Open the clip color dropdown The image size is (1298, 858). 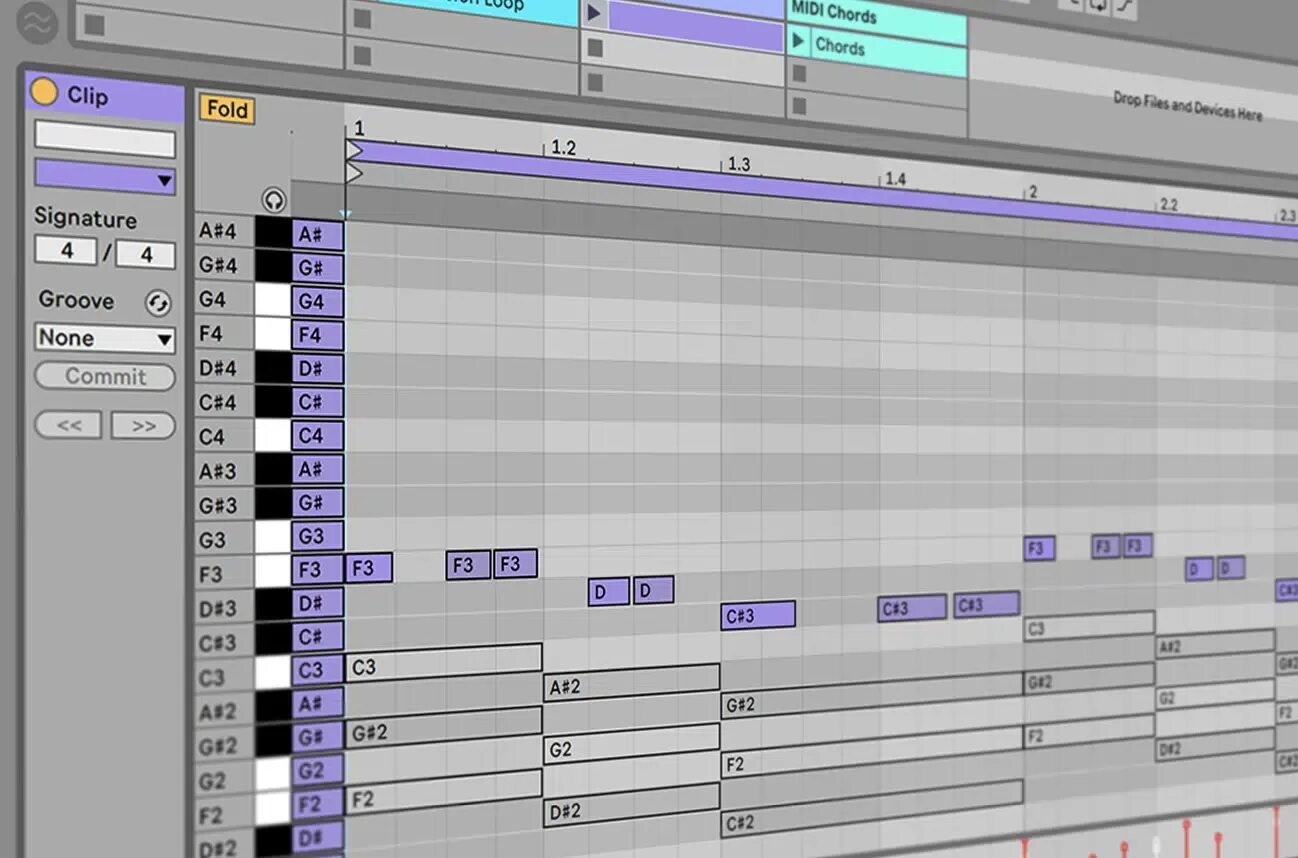(x=105, y=178)
